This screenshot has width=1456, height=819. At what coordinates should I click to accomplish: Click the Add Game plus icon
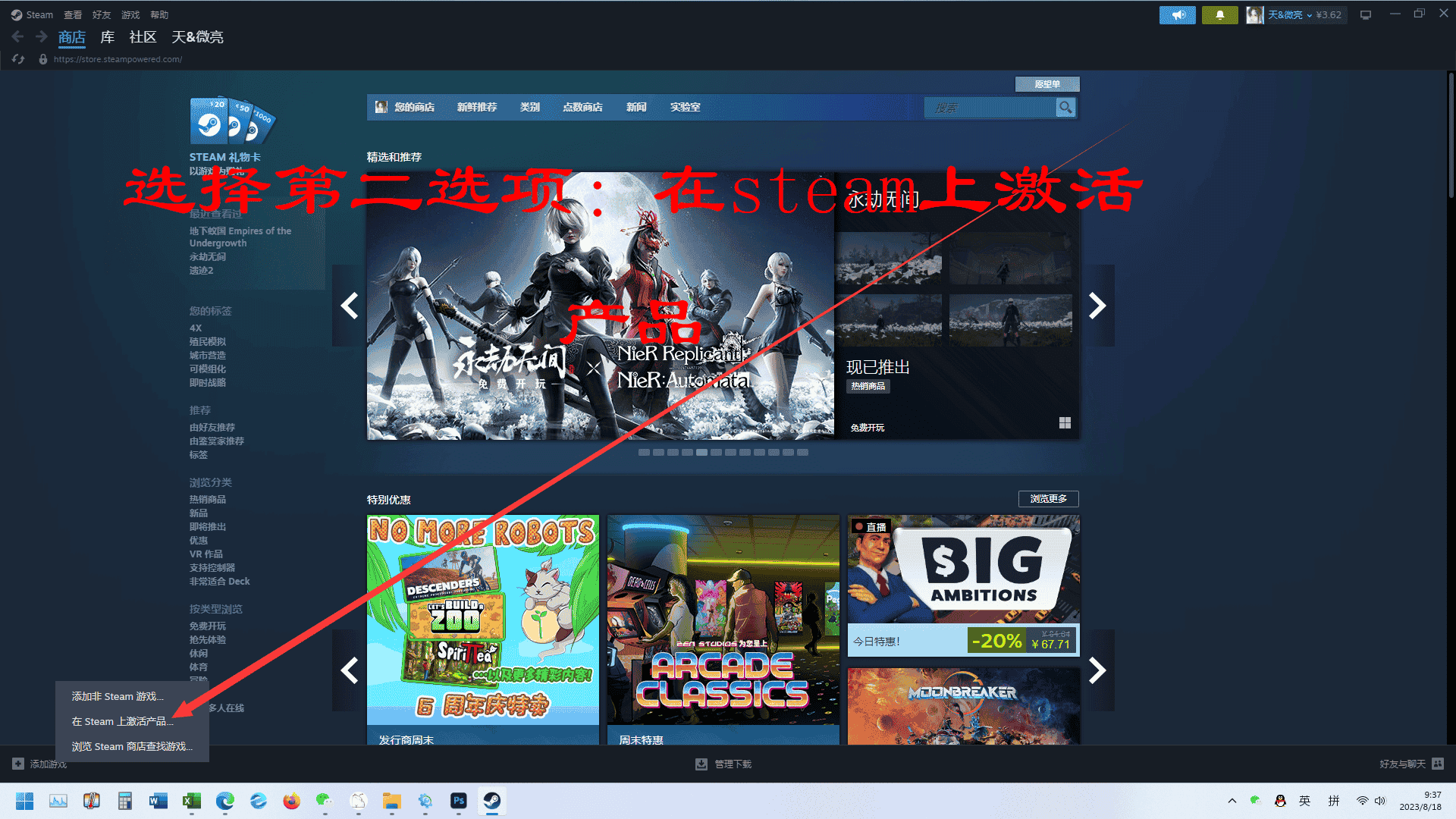point(18,764)
